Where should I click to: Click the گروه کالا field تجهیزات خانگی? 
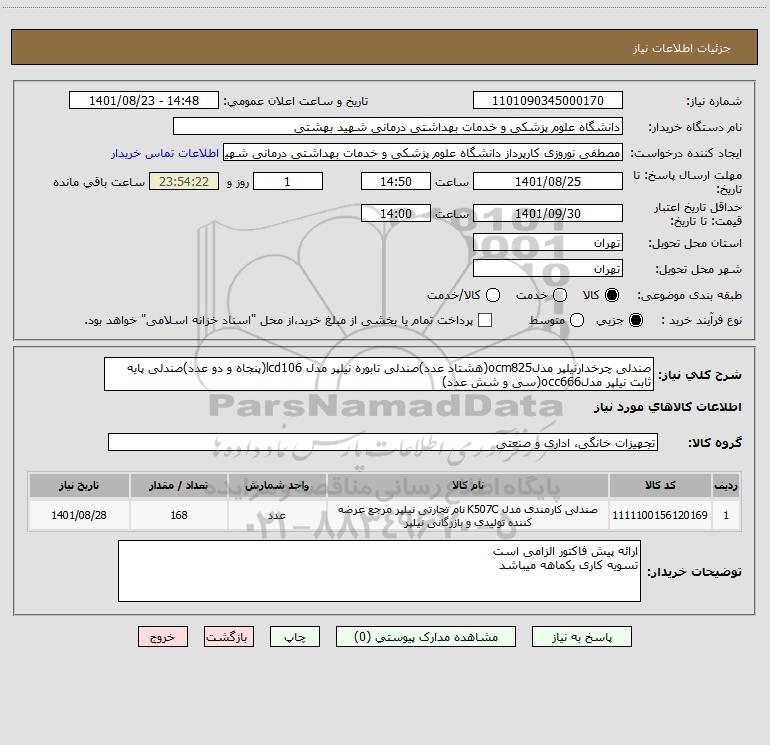click(383, 442)
